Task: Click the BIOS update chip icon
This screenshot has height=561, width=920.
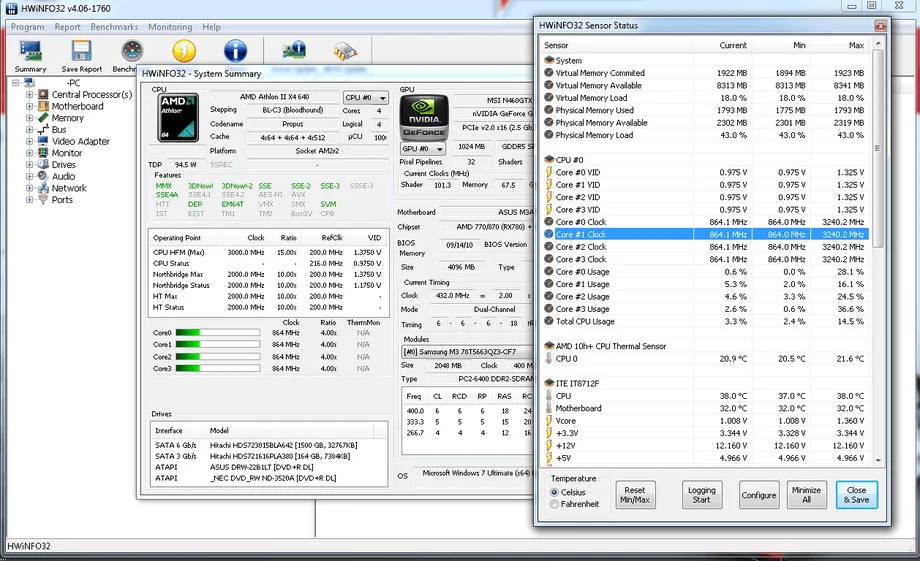Action: point(345,51)
